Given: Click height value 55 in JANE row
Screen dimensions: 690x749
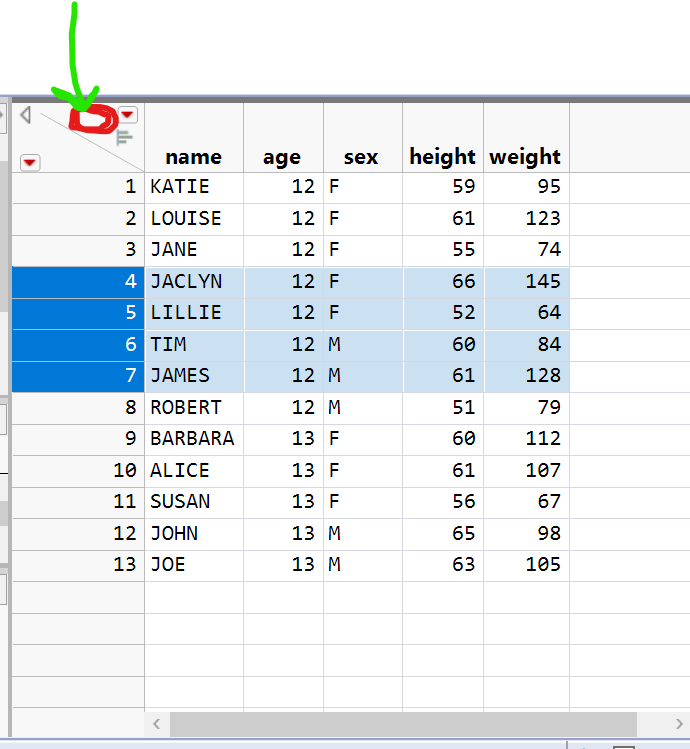Looking at the screenshot, I should point(464,250).
